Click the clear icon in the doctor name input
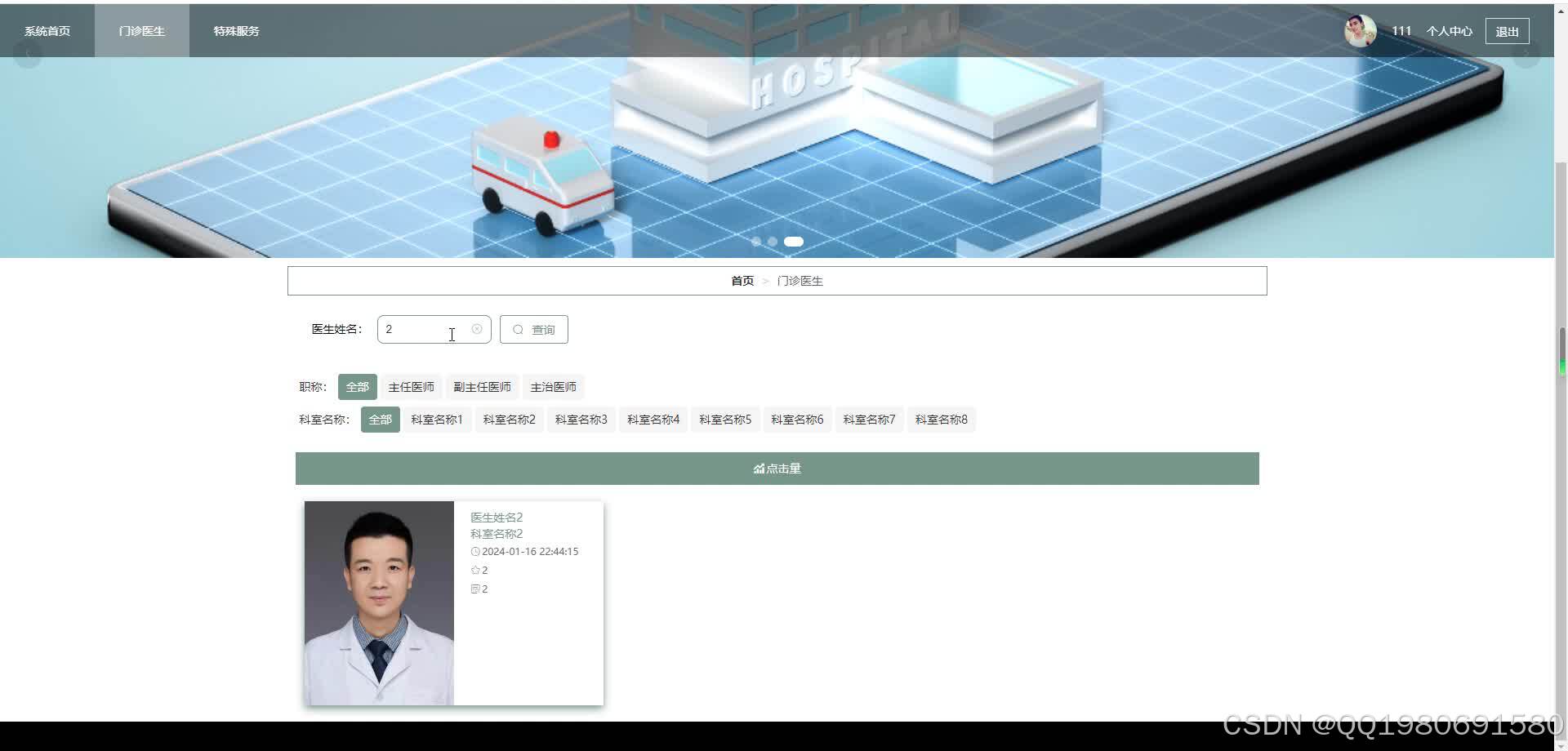 click(x=477, y=328)
